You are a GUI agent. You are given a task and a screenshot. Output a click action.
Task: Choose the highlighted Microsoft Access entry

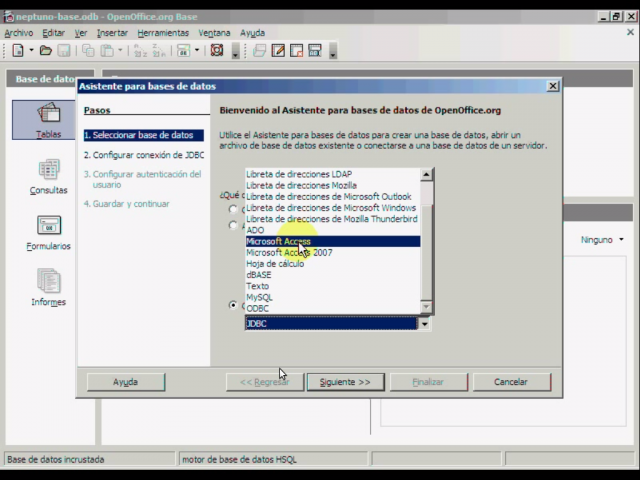pos(333,242)
